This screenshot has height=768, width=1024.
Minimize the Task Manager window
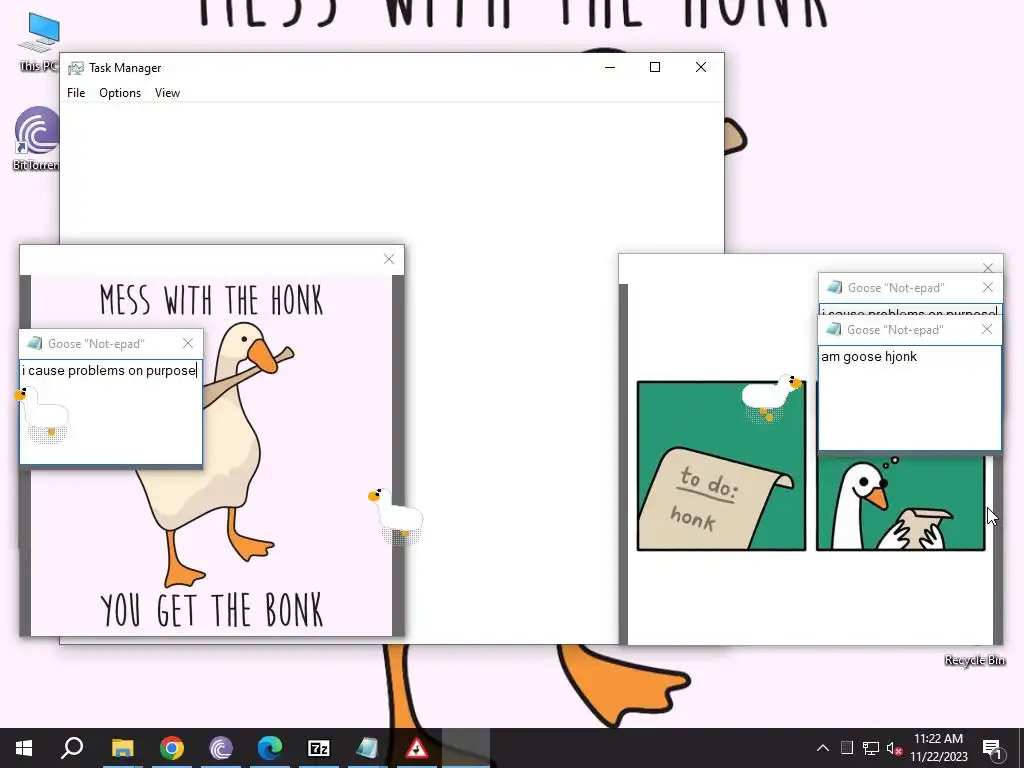click(x=610, y=67)
